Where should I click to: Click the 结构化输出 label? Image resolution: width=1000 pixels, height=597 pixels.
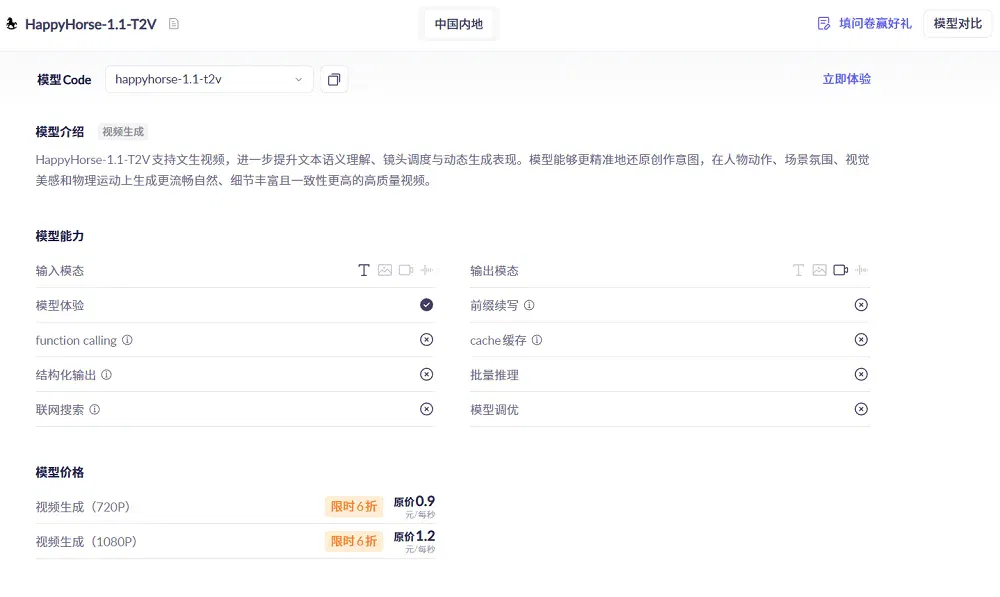pyautogui.click(x=66, y=375)
